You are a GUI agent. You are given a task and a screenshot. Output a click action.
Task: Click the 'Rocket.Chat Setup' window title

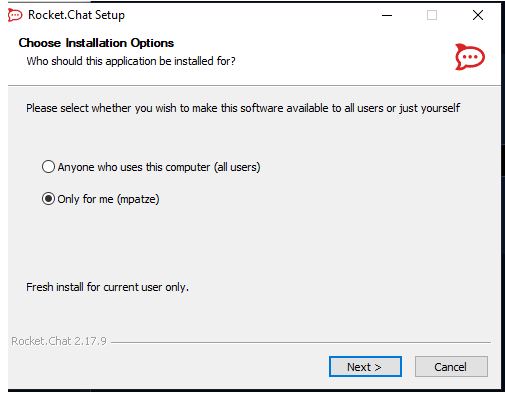tap(76, 15)
